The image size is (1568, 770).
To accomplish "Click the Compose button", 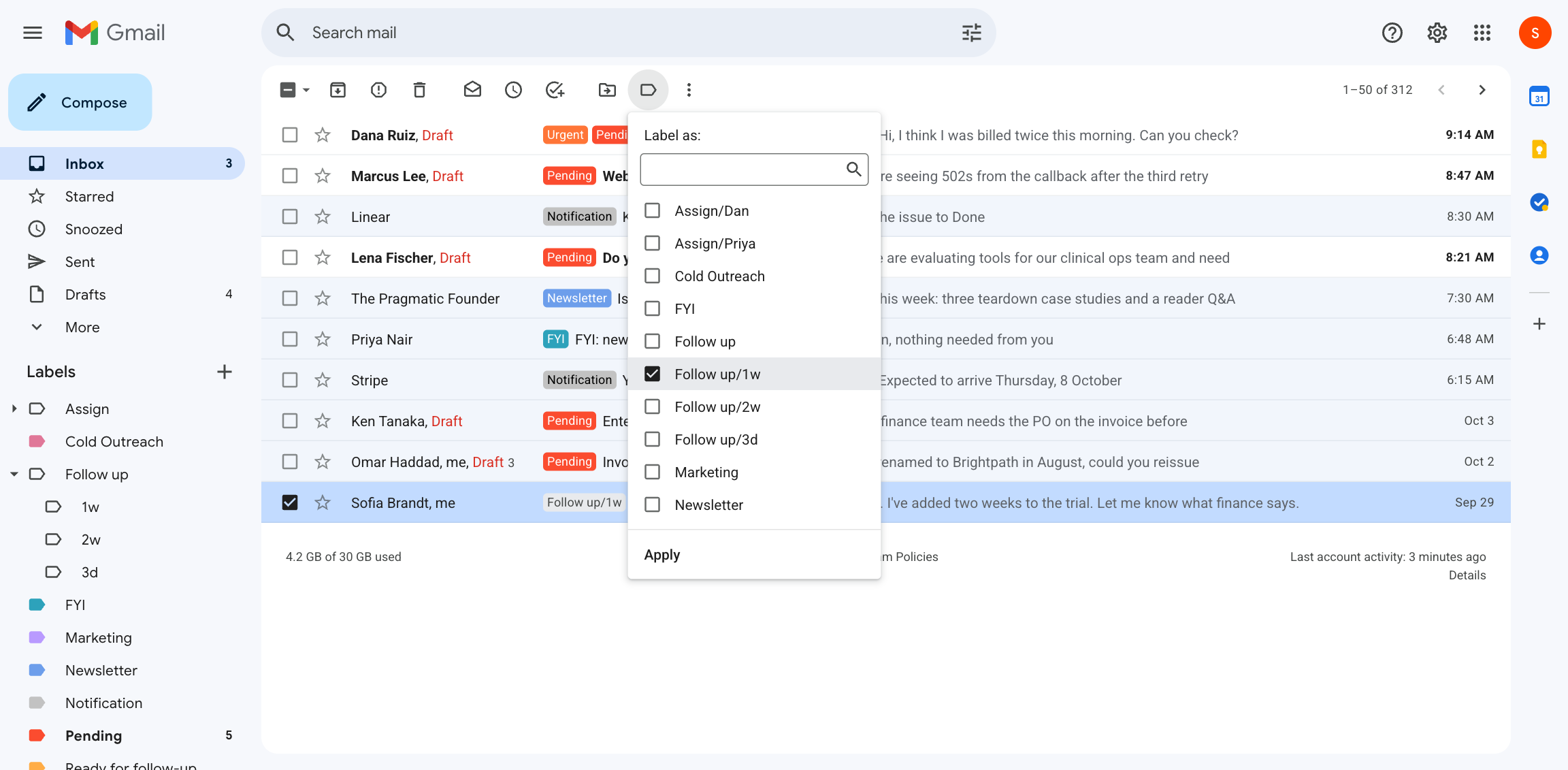I will (x=80, y=102).
